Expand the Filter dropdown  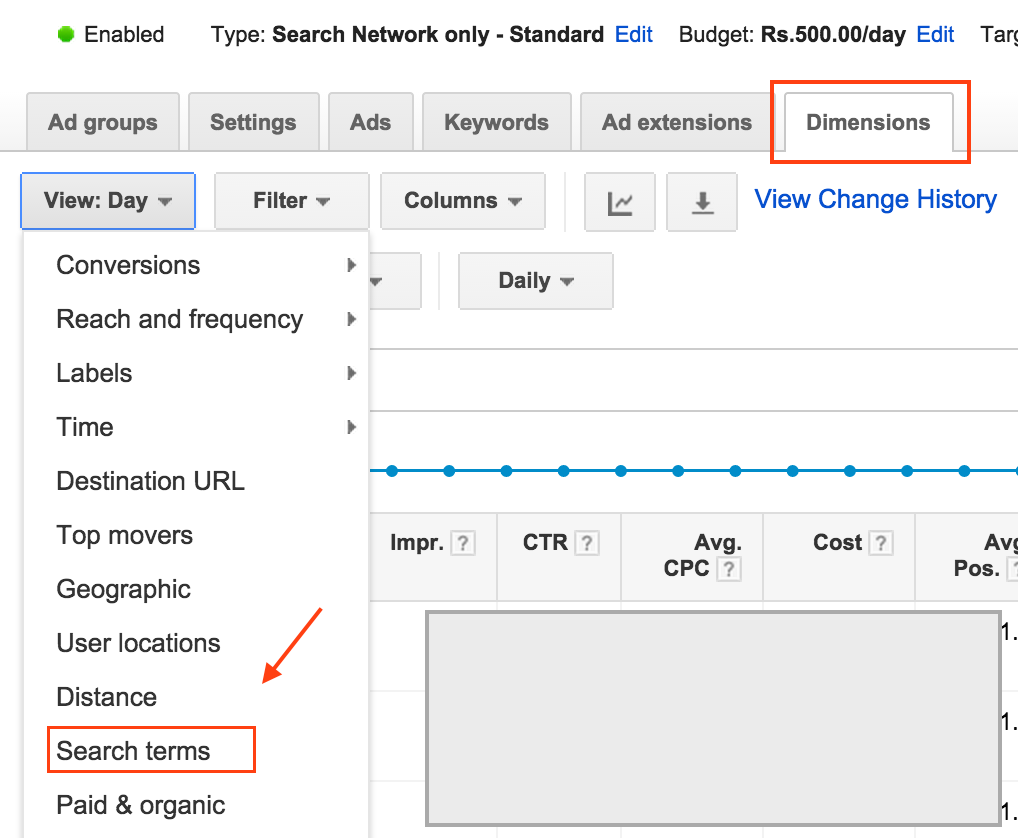[291, 200]
